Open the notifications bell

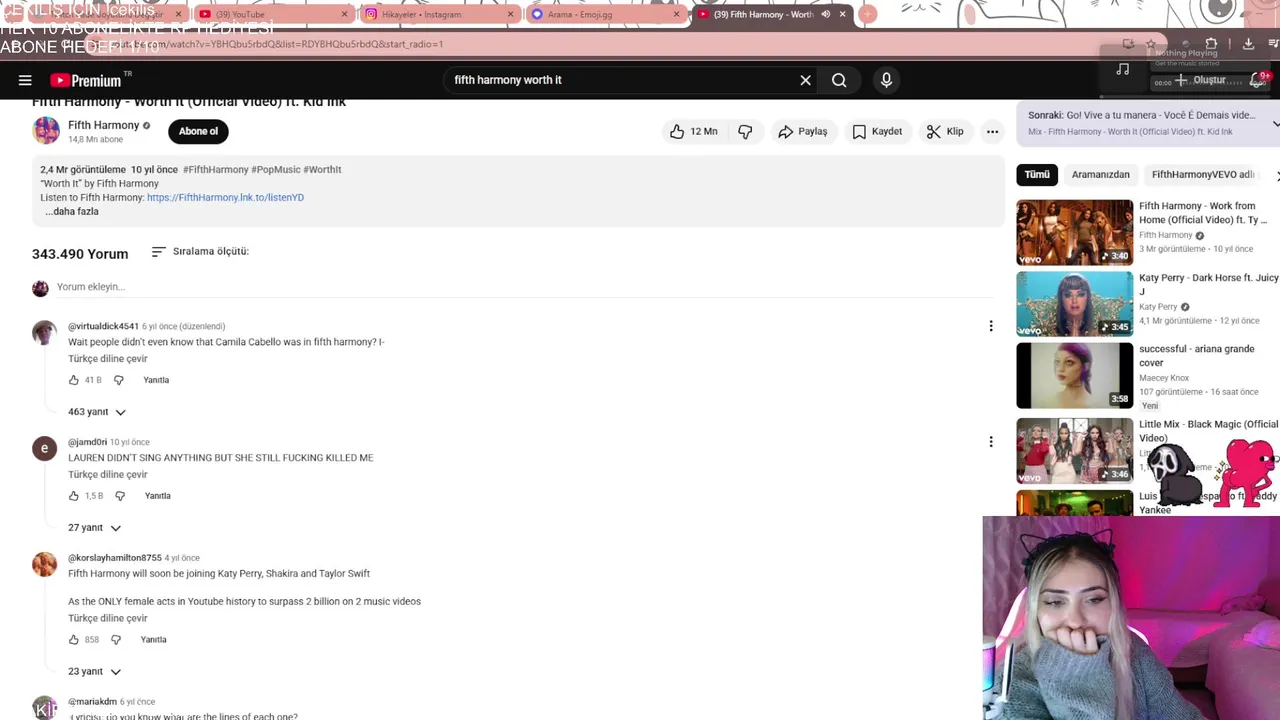(x=1258, y=80)
